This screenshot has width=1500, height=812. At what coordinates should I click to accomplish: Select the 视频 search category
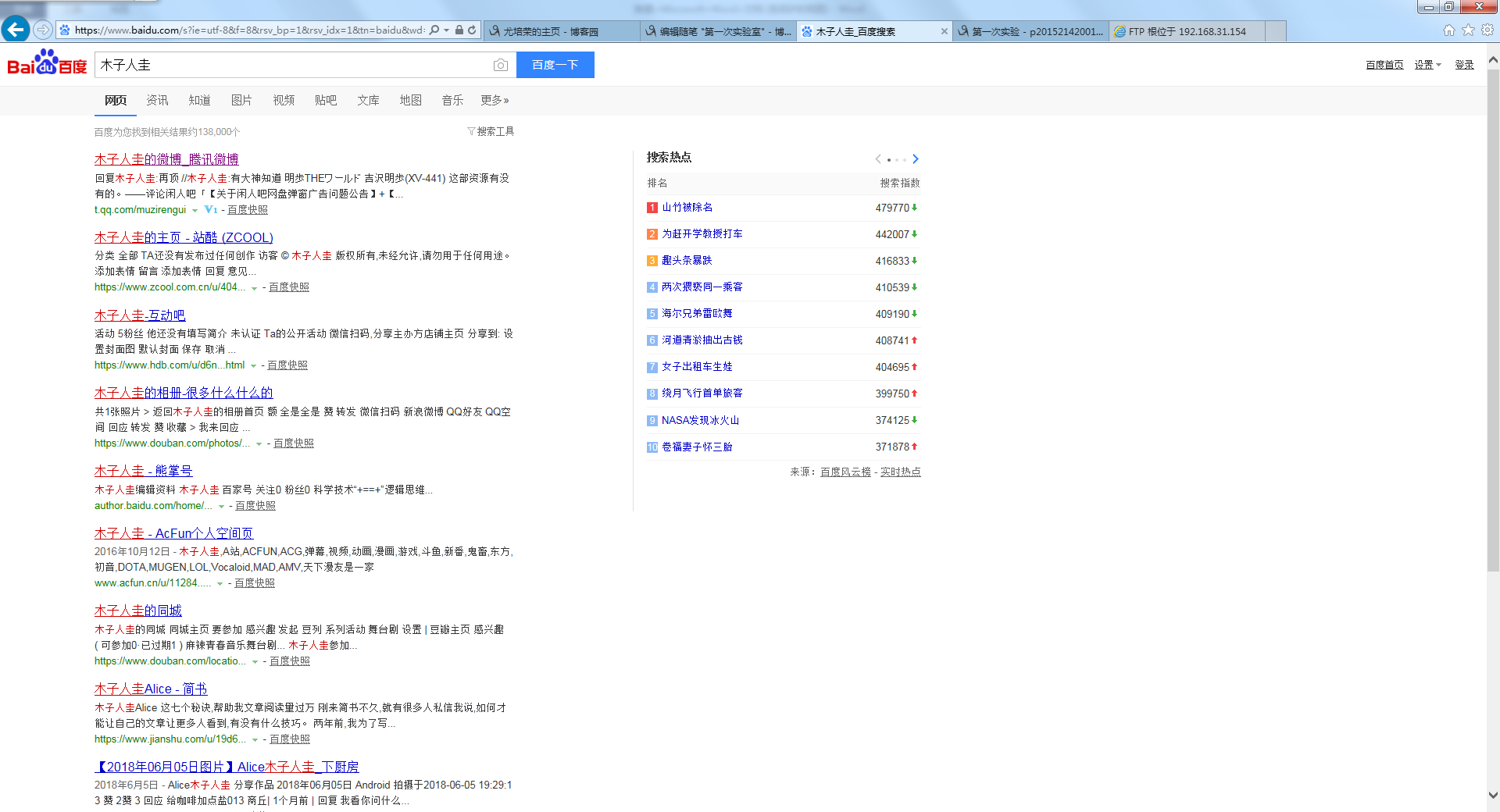(x=284, y=100)
